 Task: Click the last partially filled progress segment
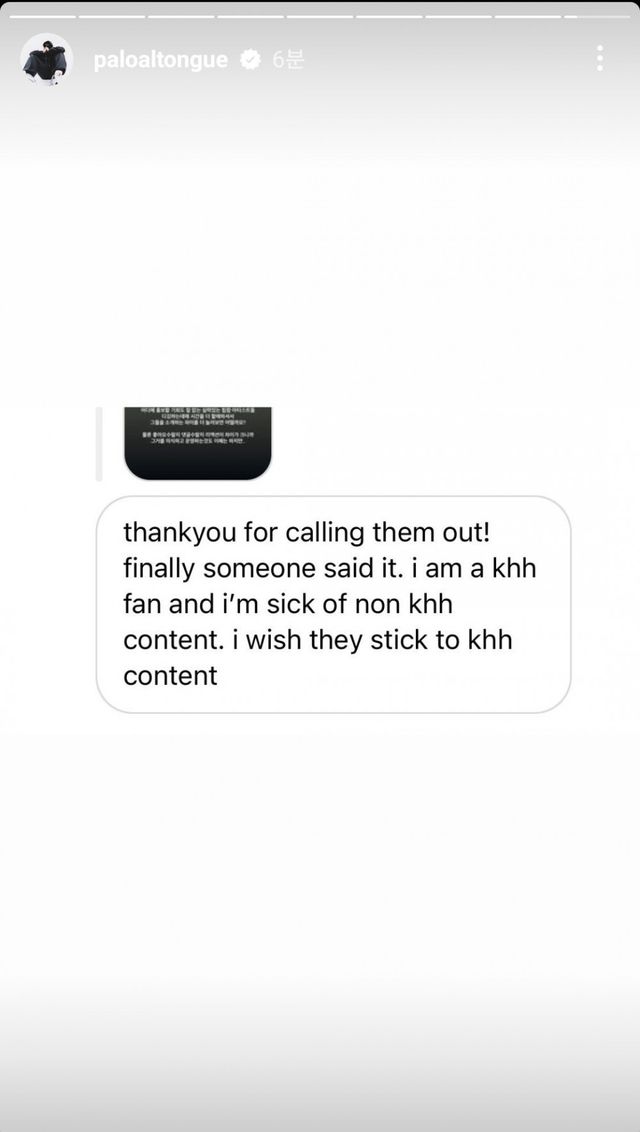click(597, 17)
